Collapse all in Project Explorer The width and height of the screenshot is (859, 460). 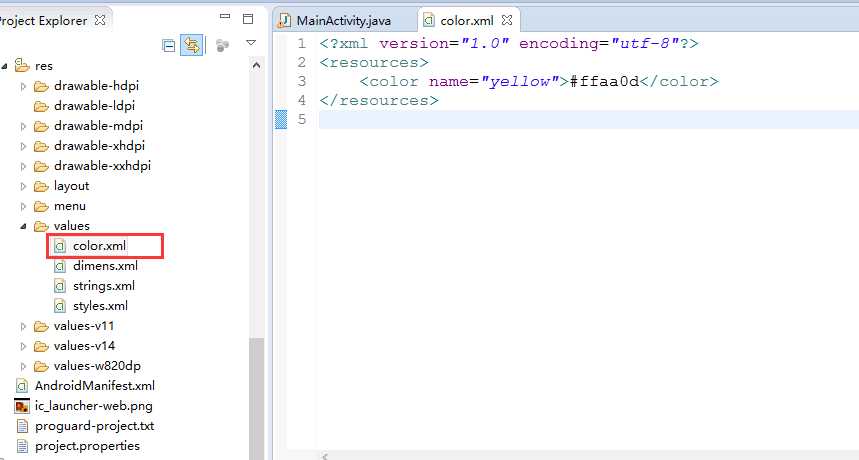169,45
